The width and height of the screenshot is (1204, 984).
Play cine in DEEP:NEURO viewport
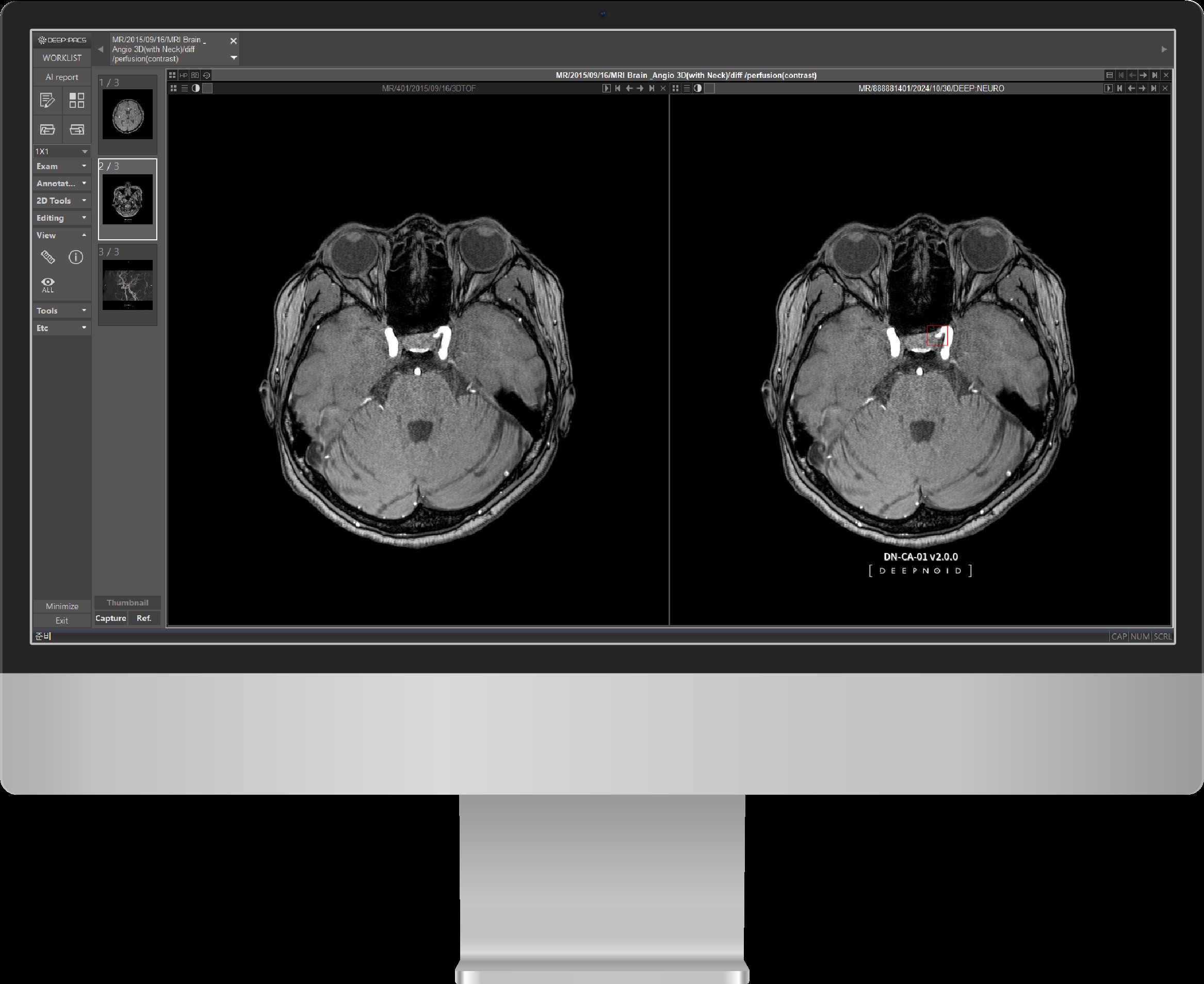[1109, 88]
